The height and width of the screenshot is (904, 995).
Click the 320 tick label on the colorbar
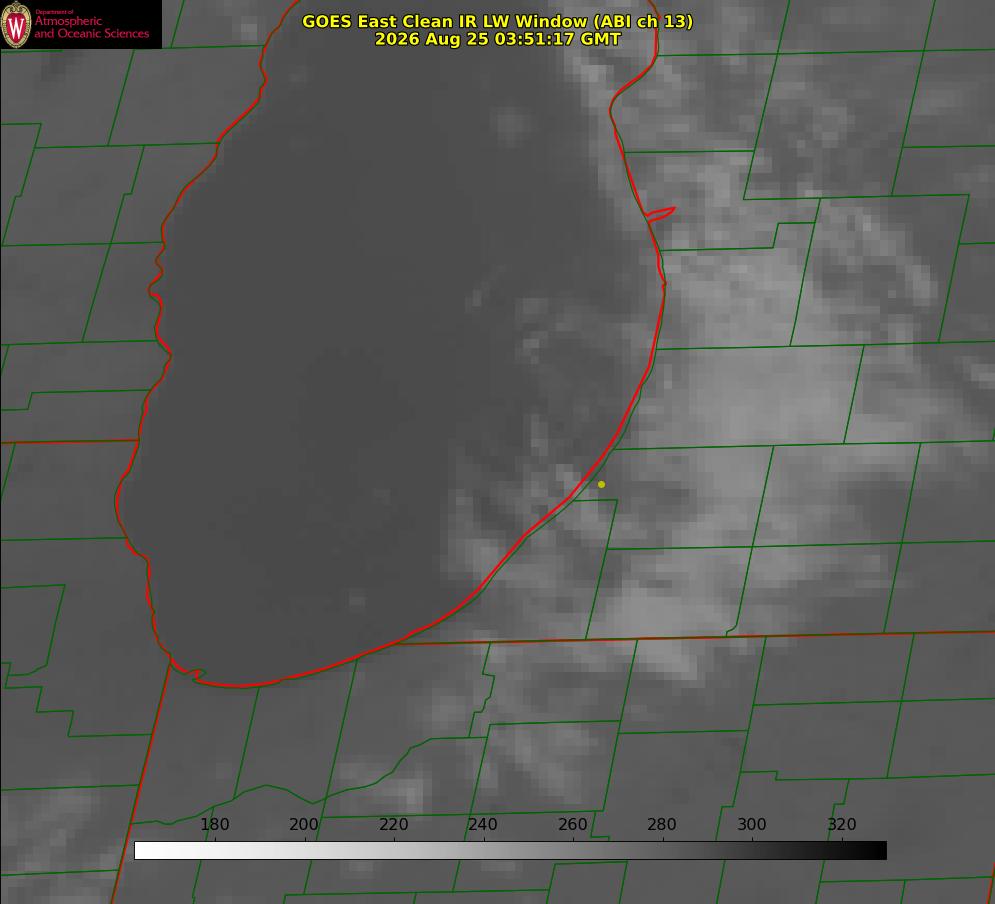(842, 824)
